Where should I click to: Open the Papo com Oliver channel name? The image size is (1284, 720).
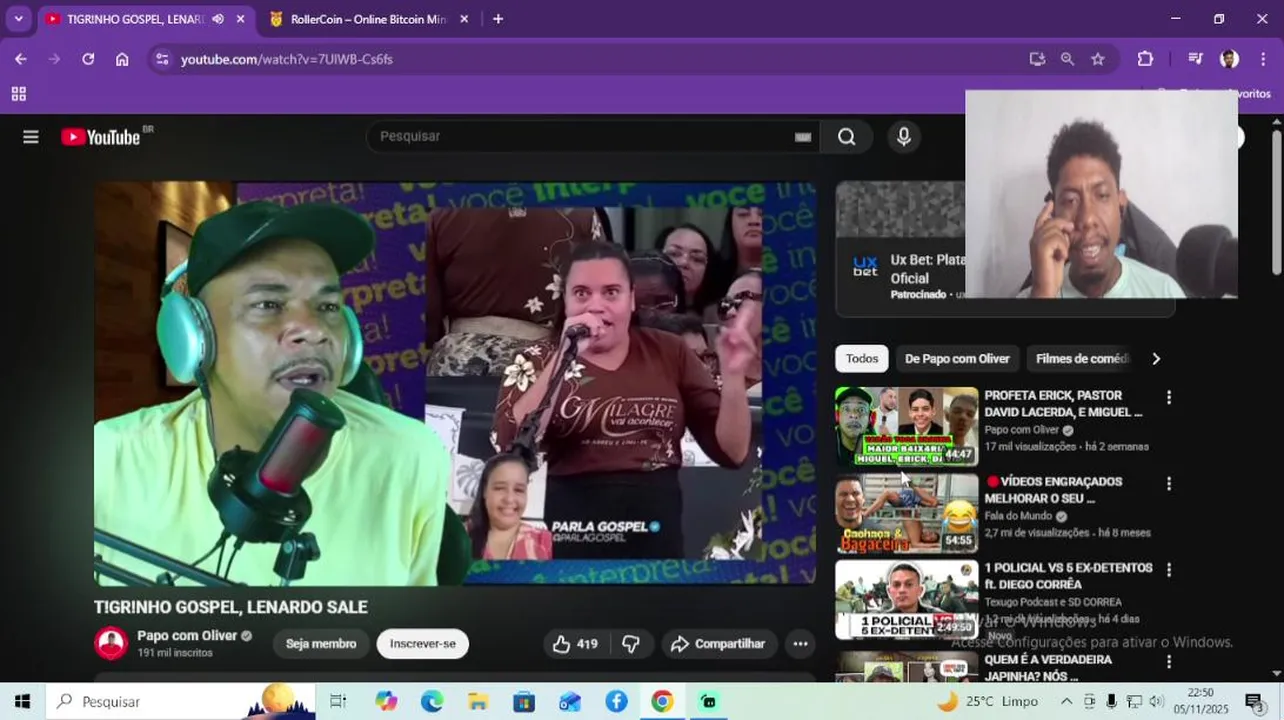(186, 636)
